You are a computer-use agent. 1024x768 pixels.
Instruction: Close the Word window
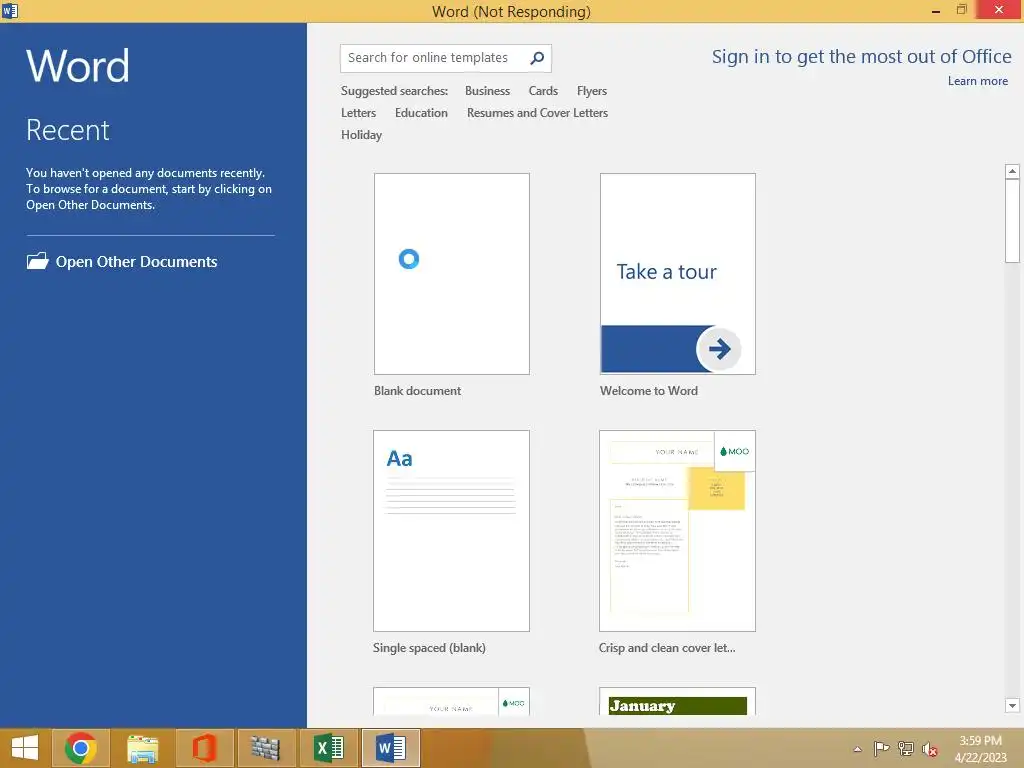click(999, 10)
